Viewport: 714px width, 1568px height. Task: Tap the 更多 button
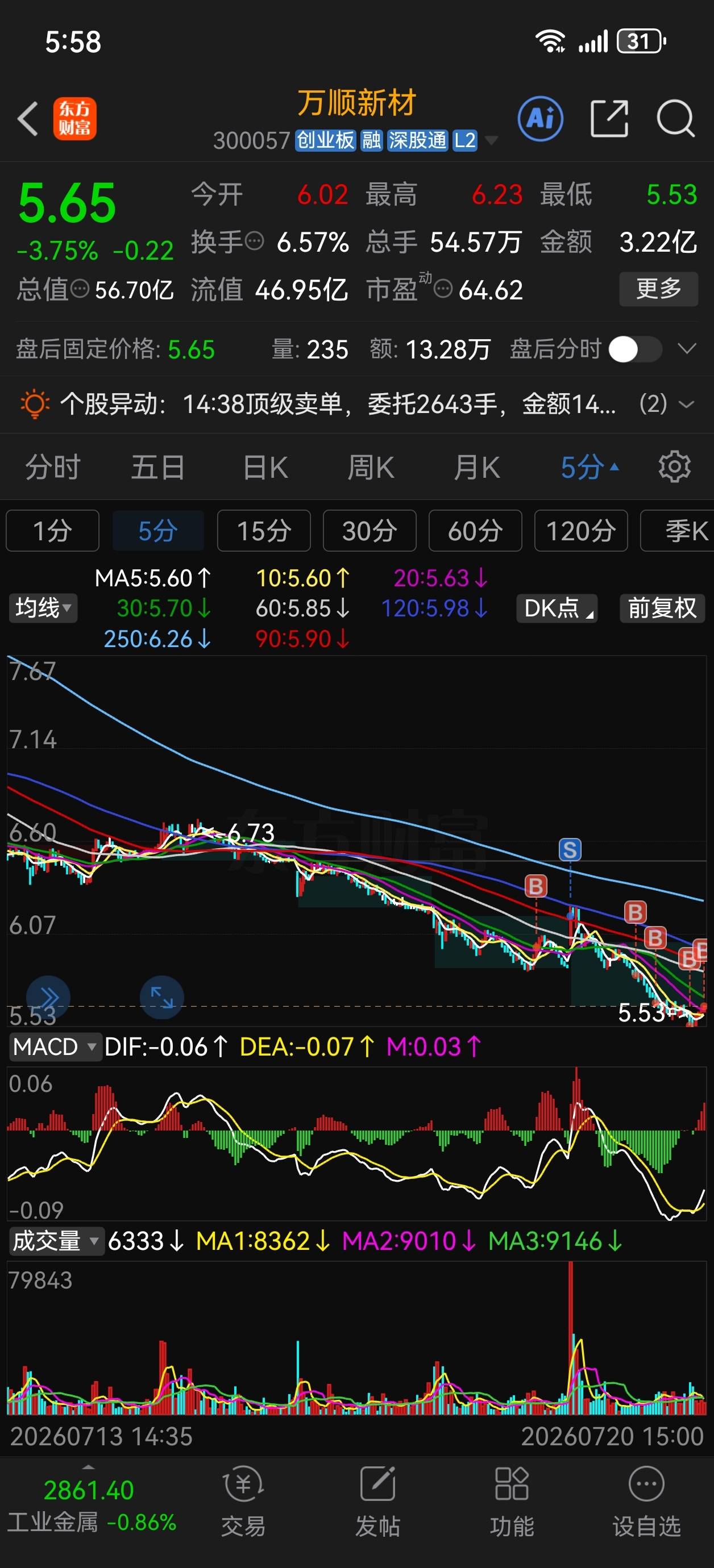(x=658, y=289)
